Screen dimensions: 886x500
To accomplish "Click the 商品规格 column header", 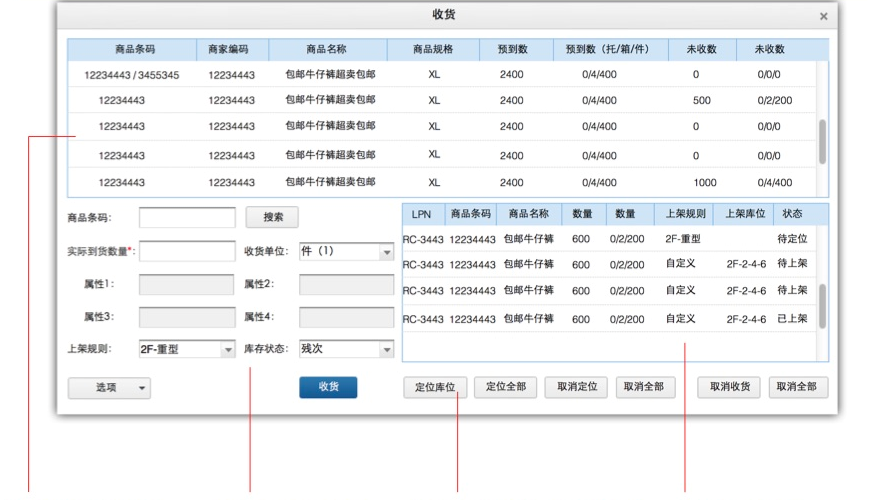I will [433, 49].
